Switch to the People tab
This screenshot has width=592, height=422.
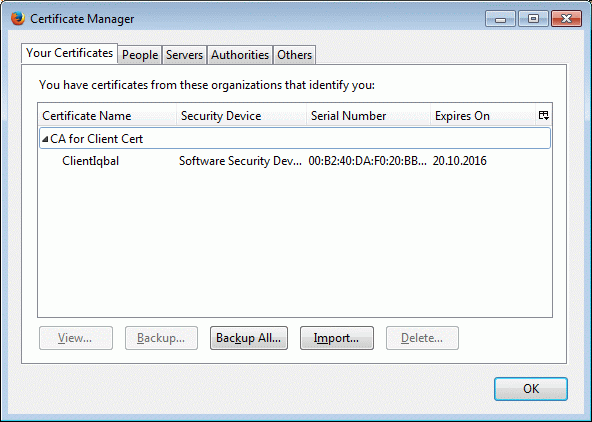pos(140,55)
